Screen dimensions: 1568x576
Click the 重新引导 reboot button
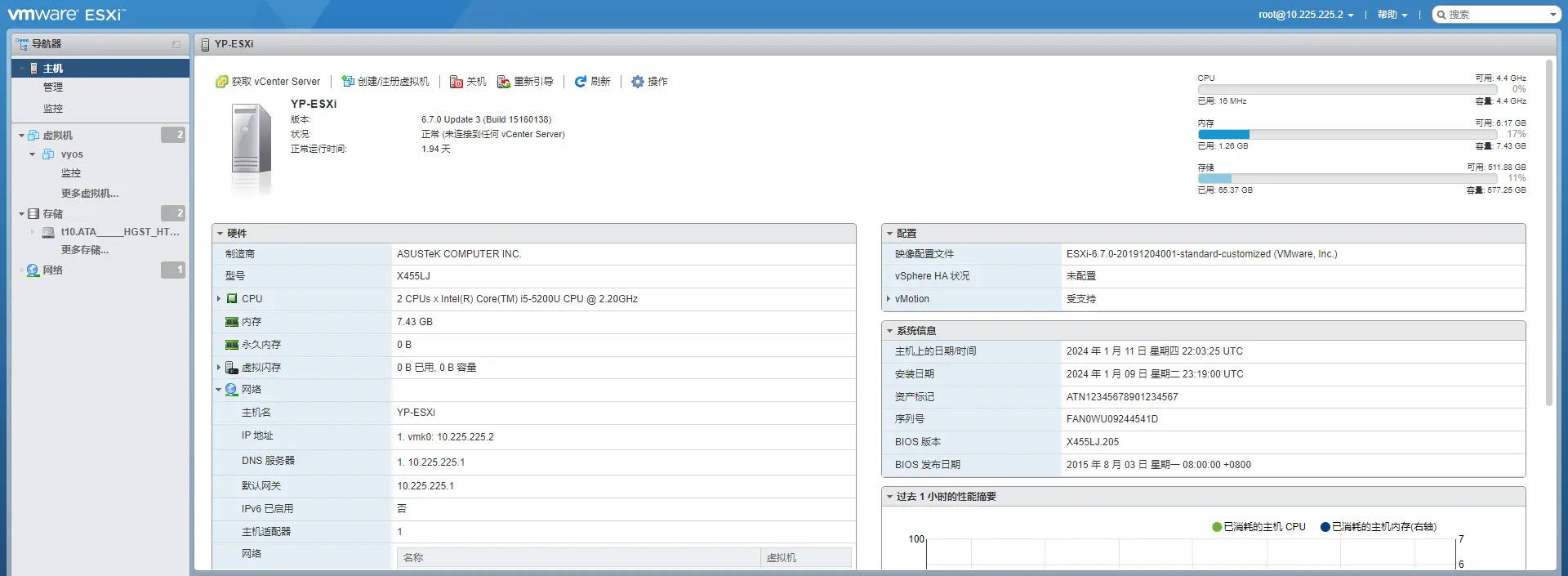pyautogui.click(x=525, y=82)
